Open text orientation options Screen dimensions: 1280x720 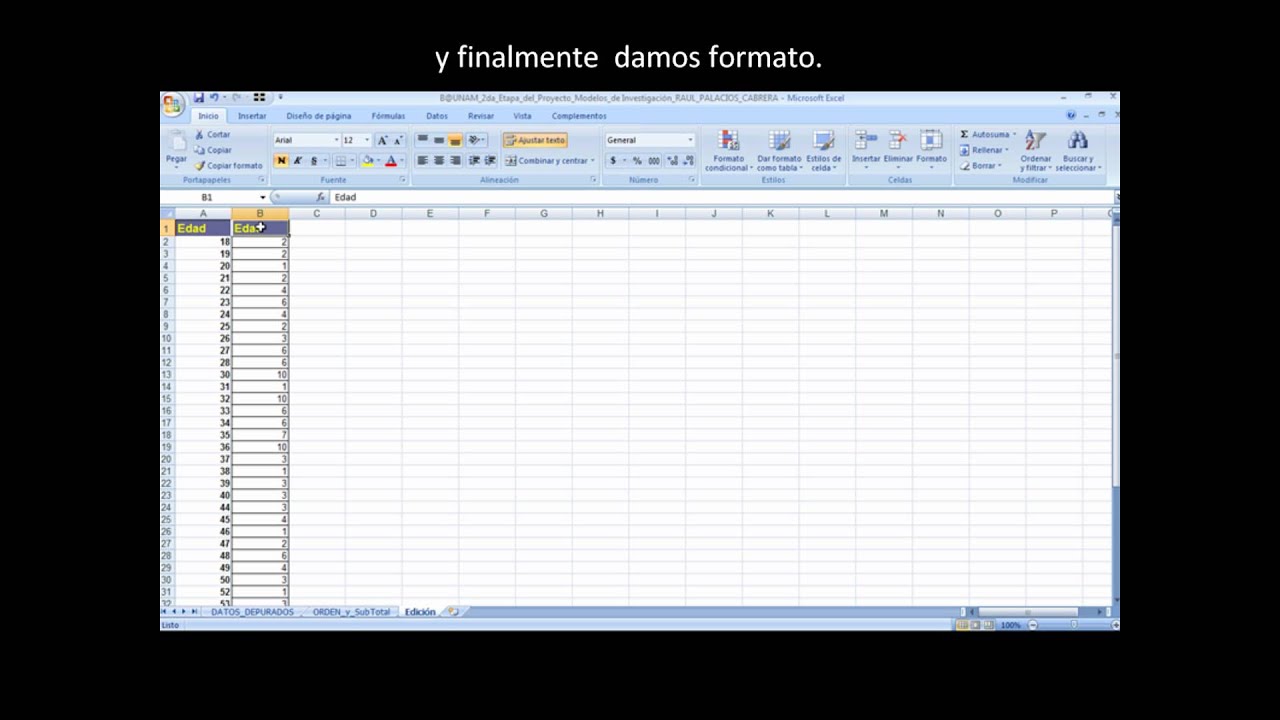[476, 140]
